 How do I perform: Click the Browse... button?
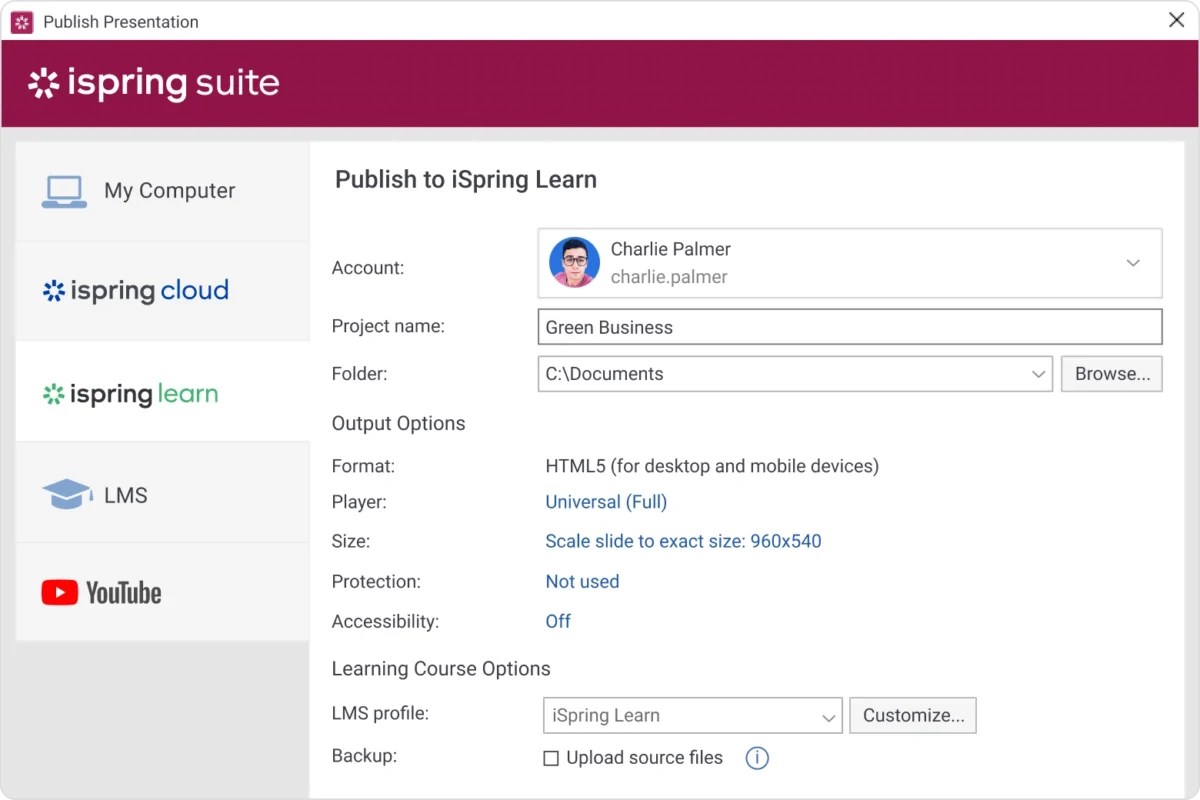pos(1112,374)
